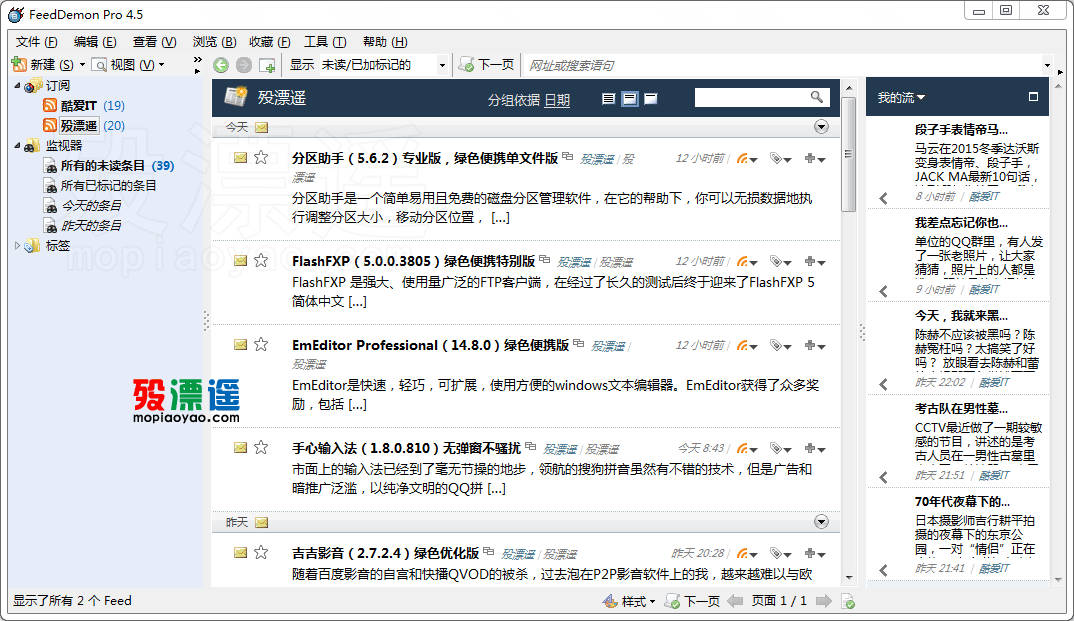Open the 显示 filter dropdown

coord(442,65)
